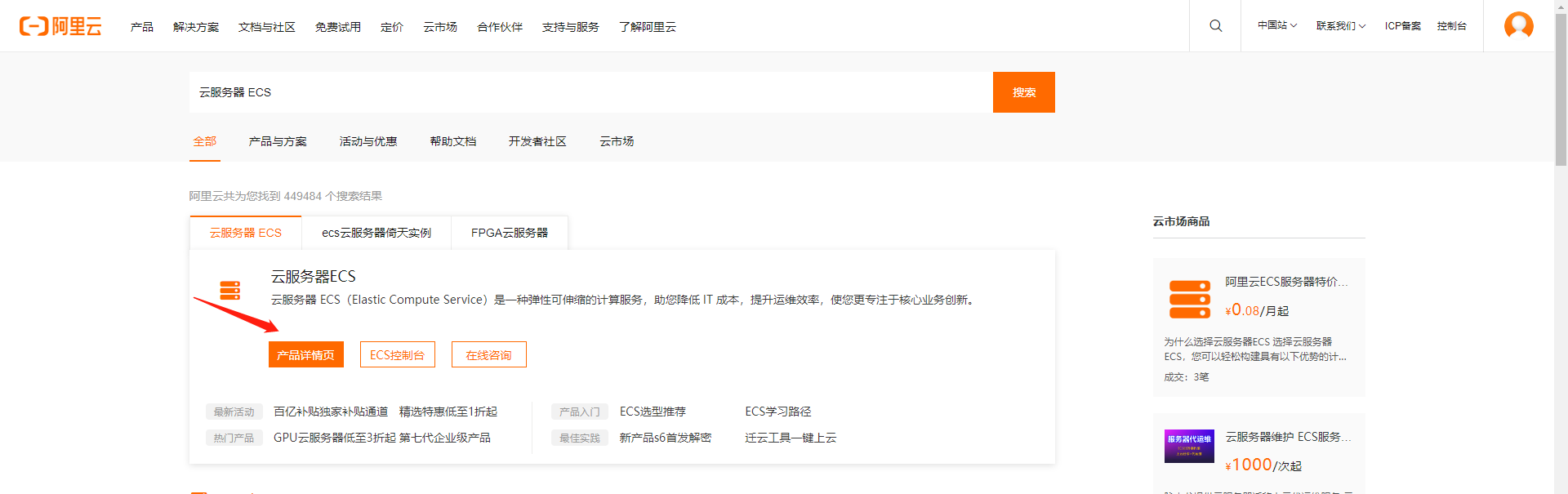Open the 产品 menu
The image size is (1568, 494).
pyautogui.click(x=142, y=27)
